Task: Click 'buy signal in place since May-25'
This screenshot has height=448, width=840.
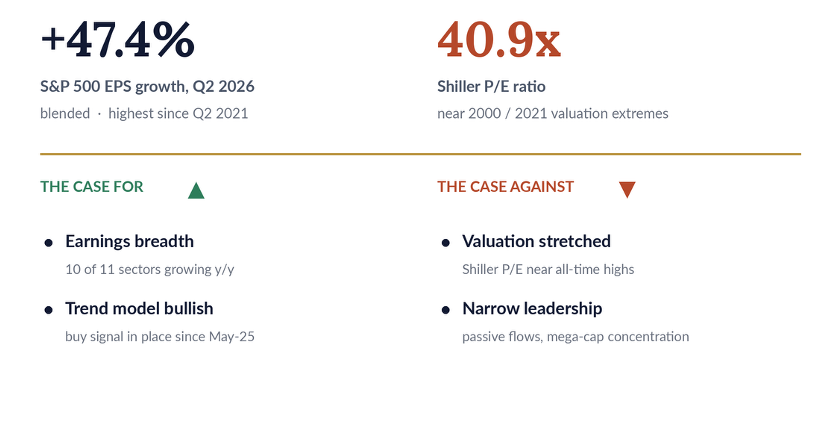Action: tap(160, 337)
